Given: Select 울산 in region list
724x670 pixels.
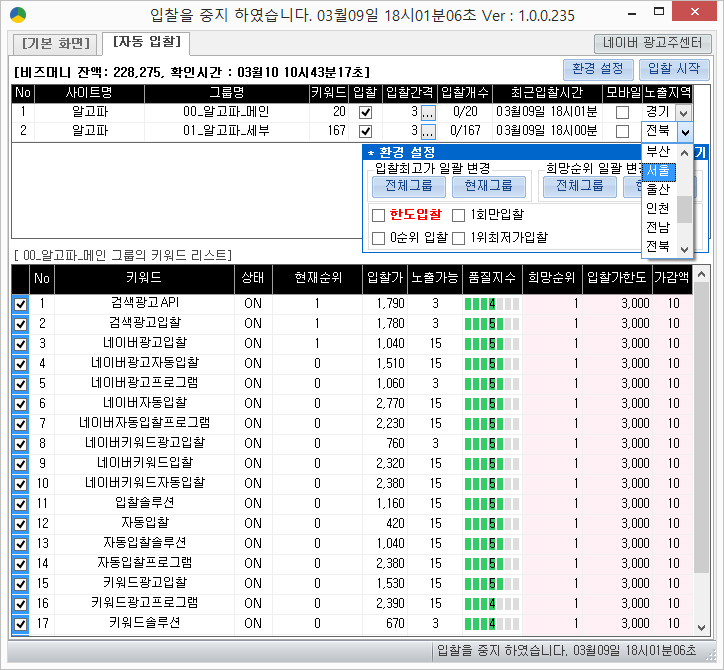Looking at the screenshot, I should [x=658, y=189].
